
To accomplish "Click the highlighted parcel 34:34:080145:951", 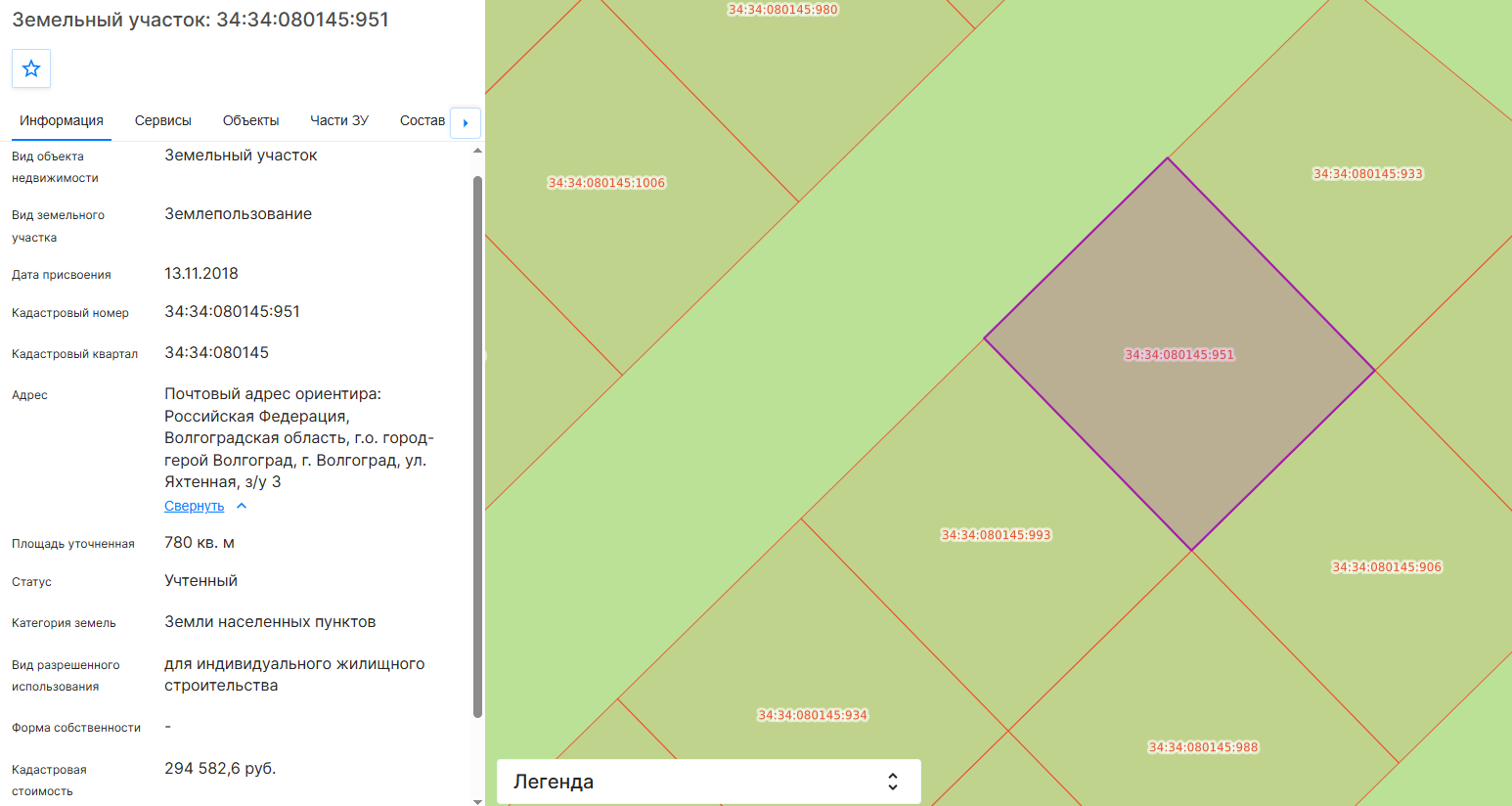I will (1179, 355).
